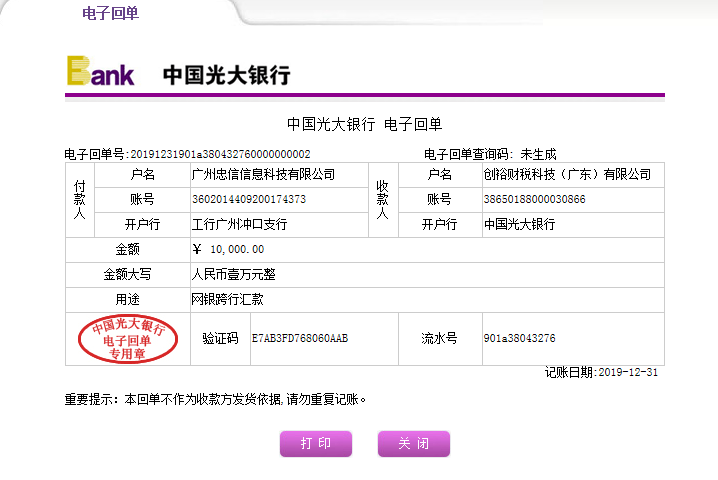Screen dimensions: 718x480
Task: Click the 打印 print button
Action: pyautogui.click(x=316, y=443)
